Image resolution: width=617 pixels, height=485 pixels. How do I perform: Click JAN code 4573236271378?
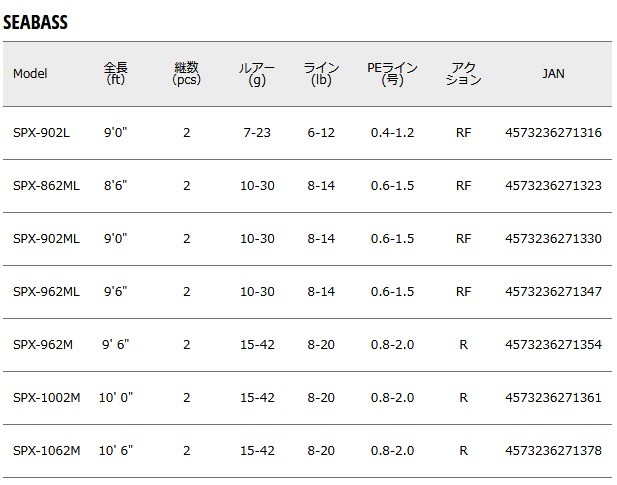point(554,451)
